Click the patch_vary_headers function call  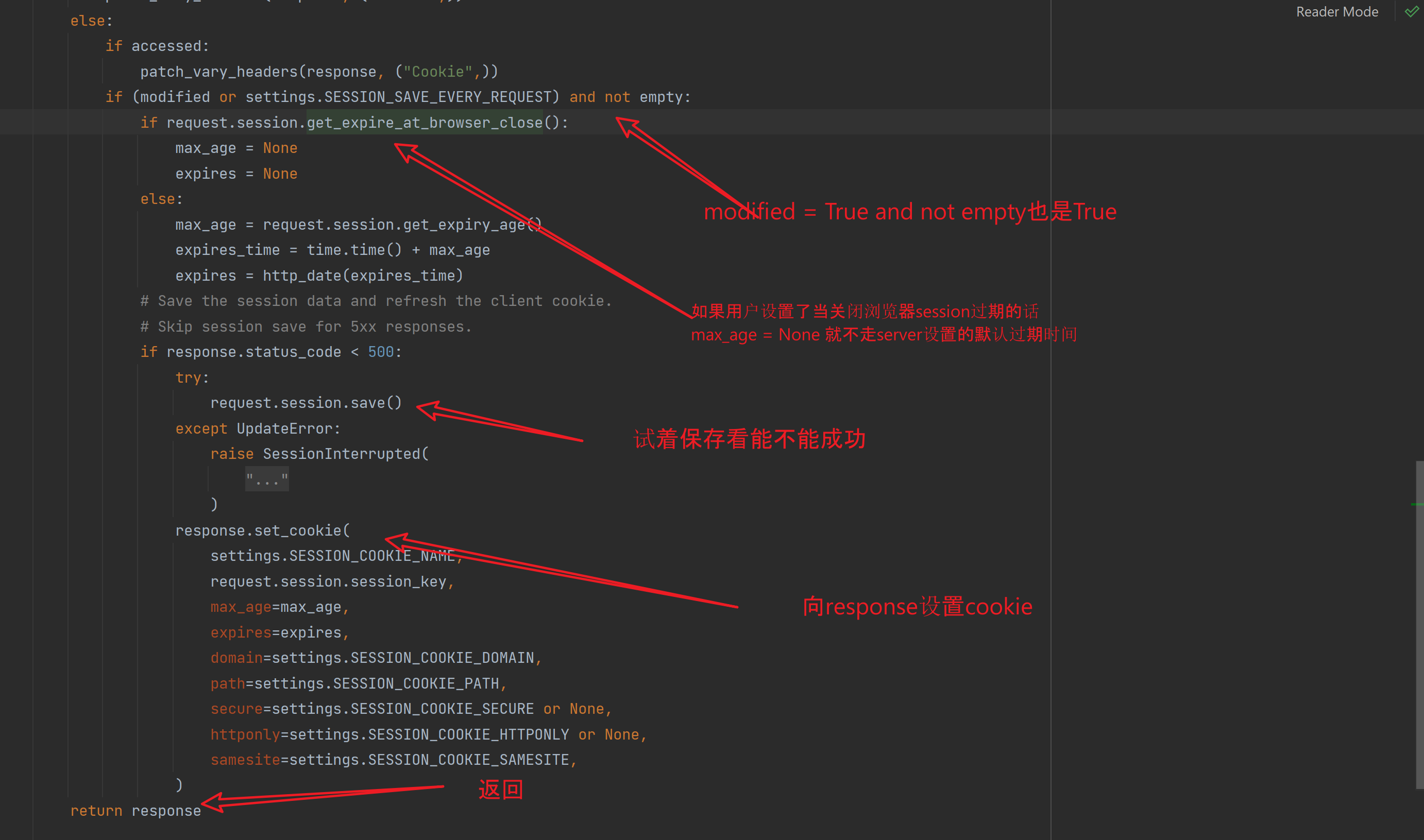coord(218,72)
